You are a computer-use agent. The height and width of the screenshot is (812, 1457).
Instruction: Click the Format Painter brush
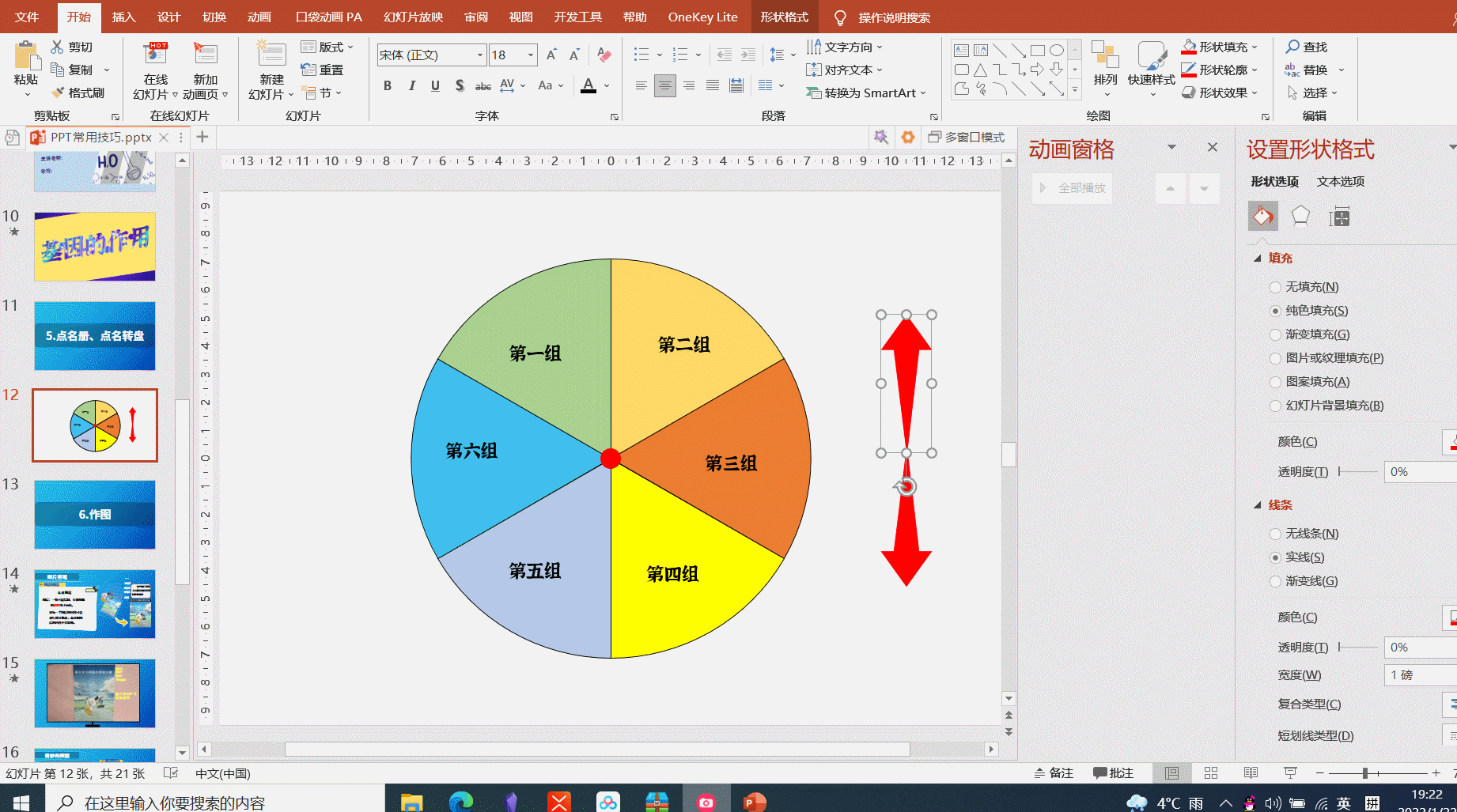point(78,93)
